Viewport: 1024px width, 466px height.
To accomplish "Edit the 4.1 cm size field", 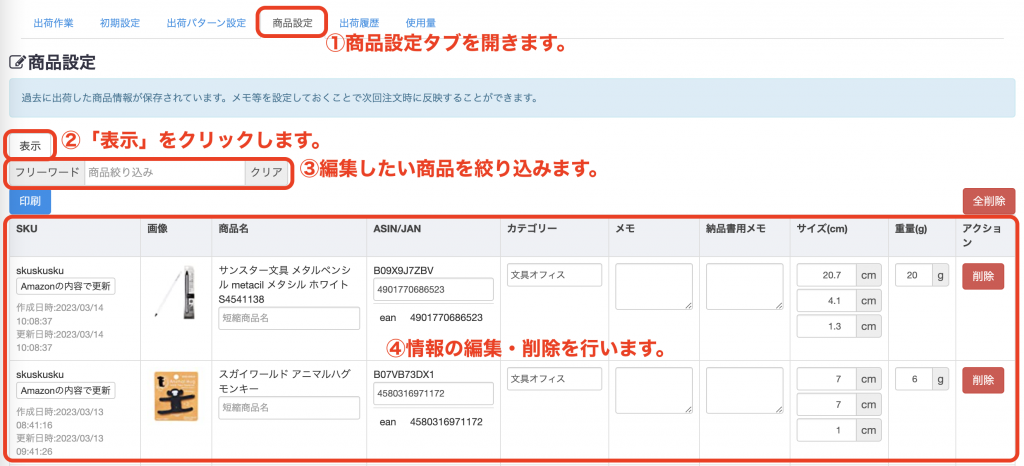I will pos(826,300).
